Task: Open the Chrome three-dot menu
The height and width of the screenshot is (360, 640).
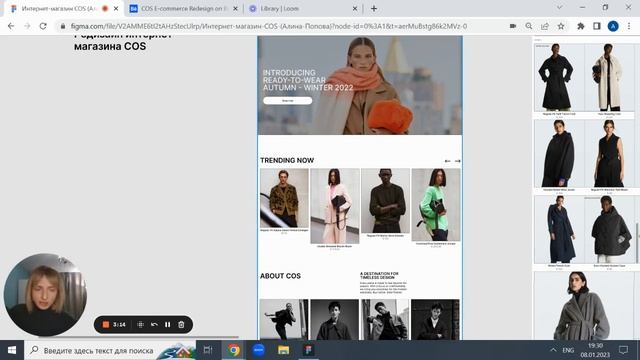Action: point(629,26)
